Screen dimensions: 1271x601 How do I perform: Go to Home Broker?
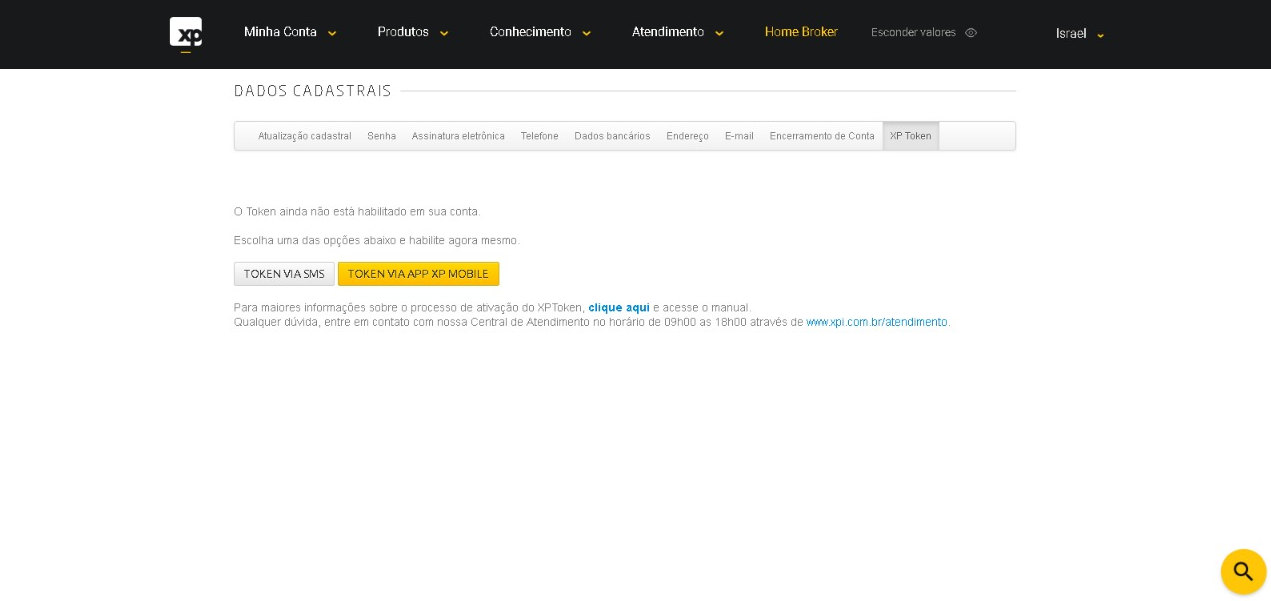point(801,32)
